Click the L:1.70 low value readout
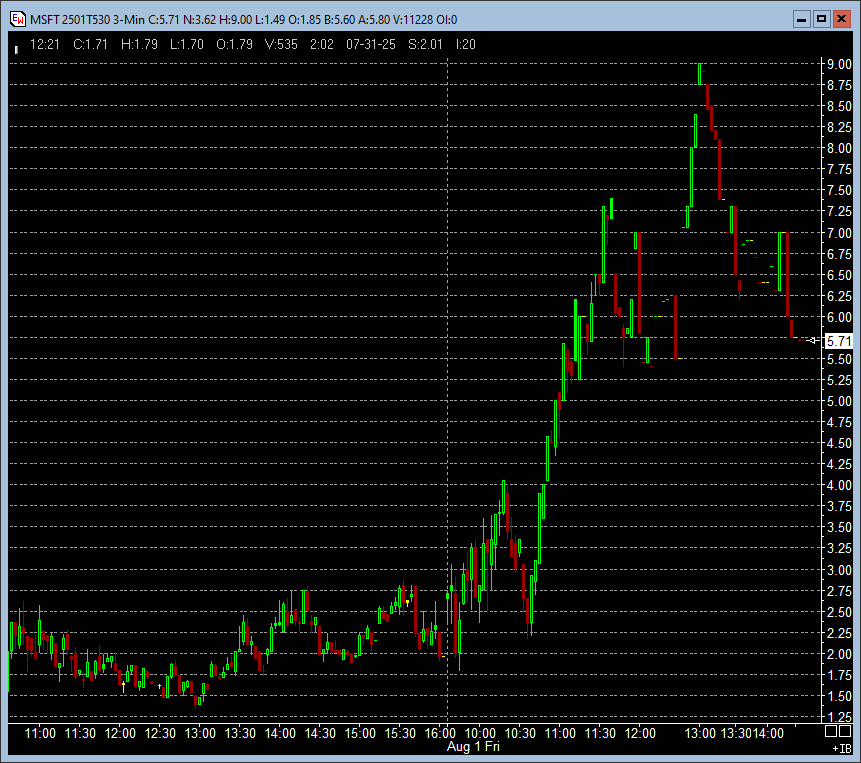 187,44
